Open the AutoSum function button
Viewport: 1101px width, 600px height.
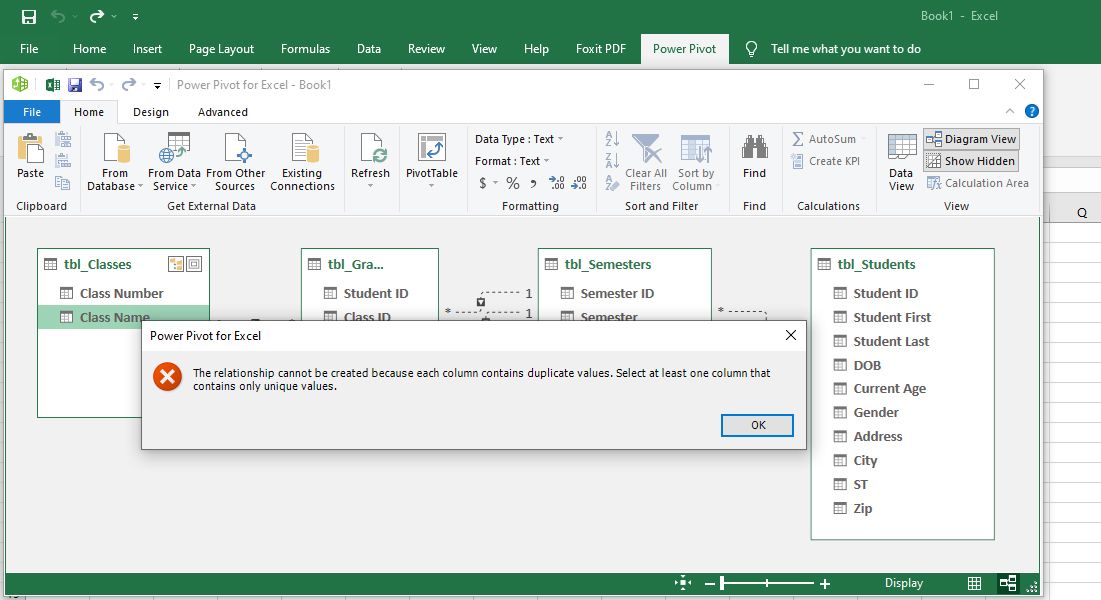[x=824, y=139]
